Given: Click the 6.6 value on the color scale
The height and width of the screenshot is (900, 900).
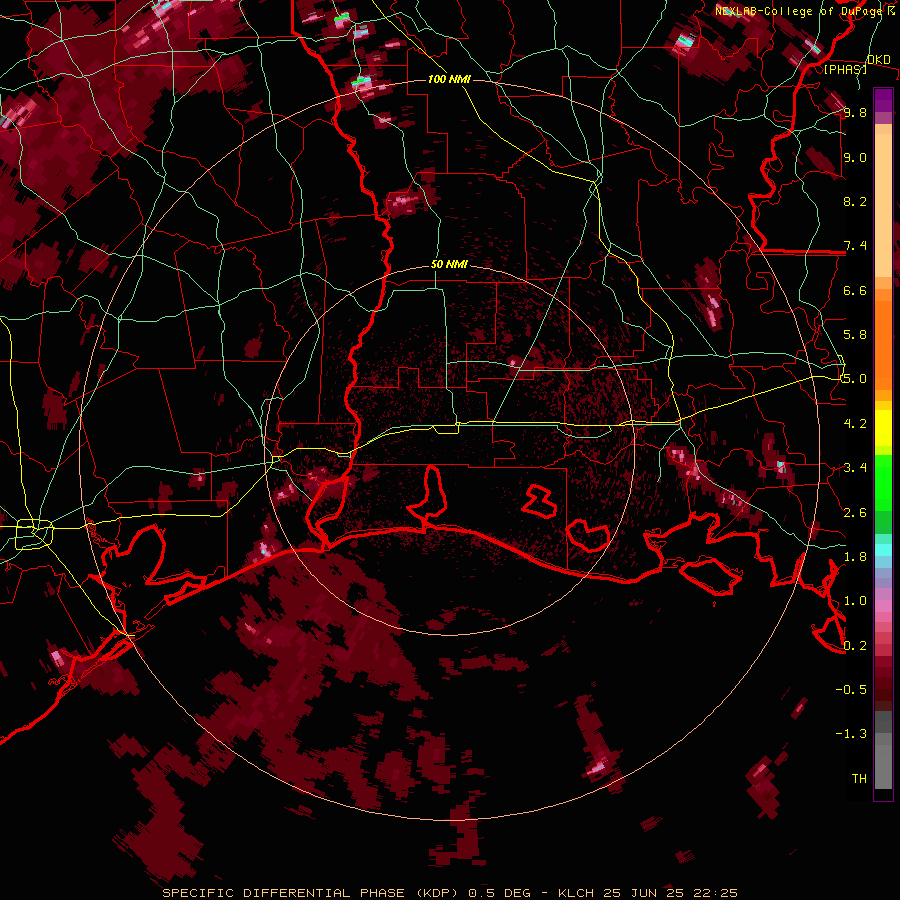Looking at the screenshot, I should [855, 290].
